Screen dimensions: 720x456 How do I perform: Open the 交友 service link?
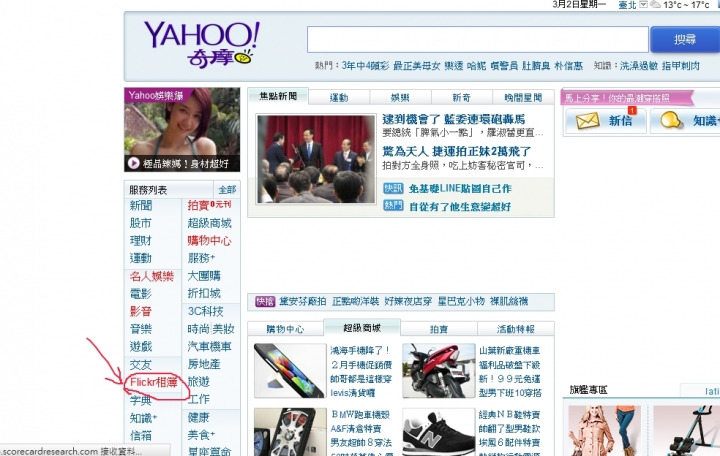coord(141,365)
